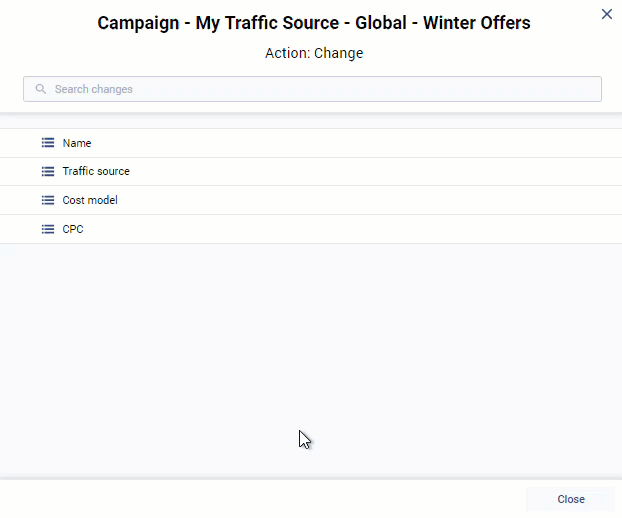622x518 pixels.
Task: Click the list icon beside CPC
Action: tap(48, 229)
